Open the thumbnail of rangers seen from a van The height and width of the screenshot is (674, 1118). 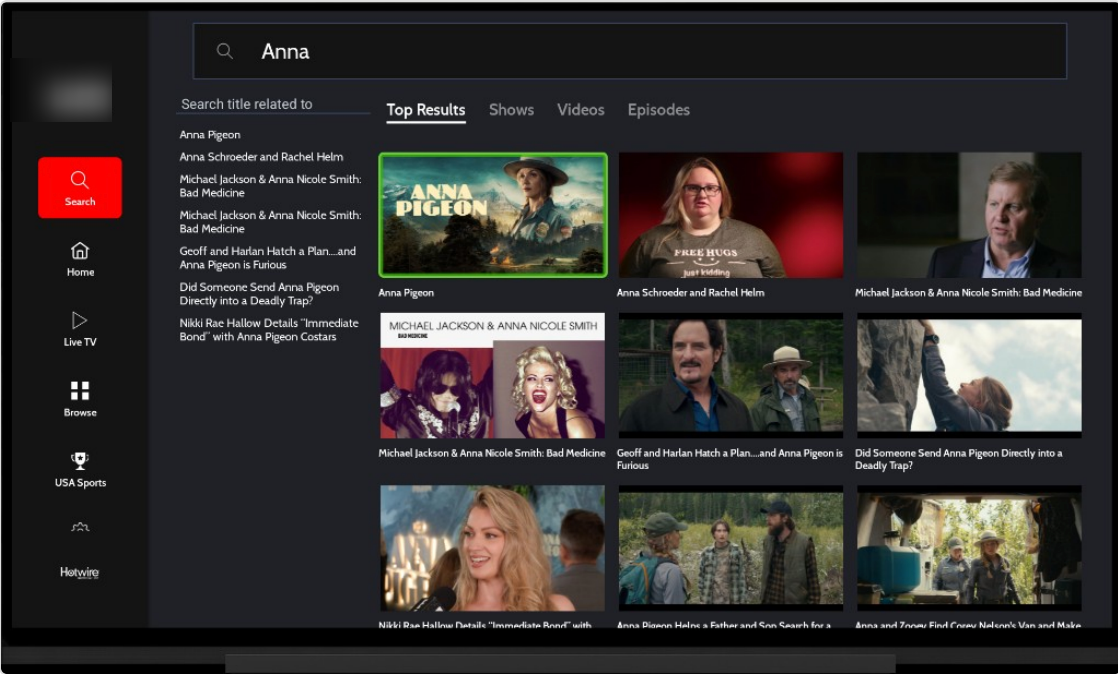click(x=969, y=548)
